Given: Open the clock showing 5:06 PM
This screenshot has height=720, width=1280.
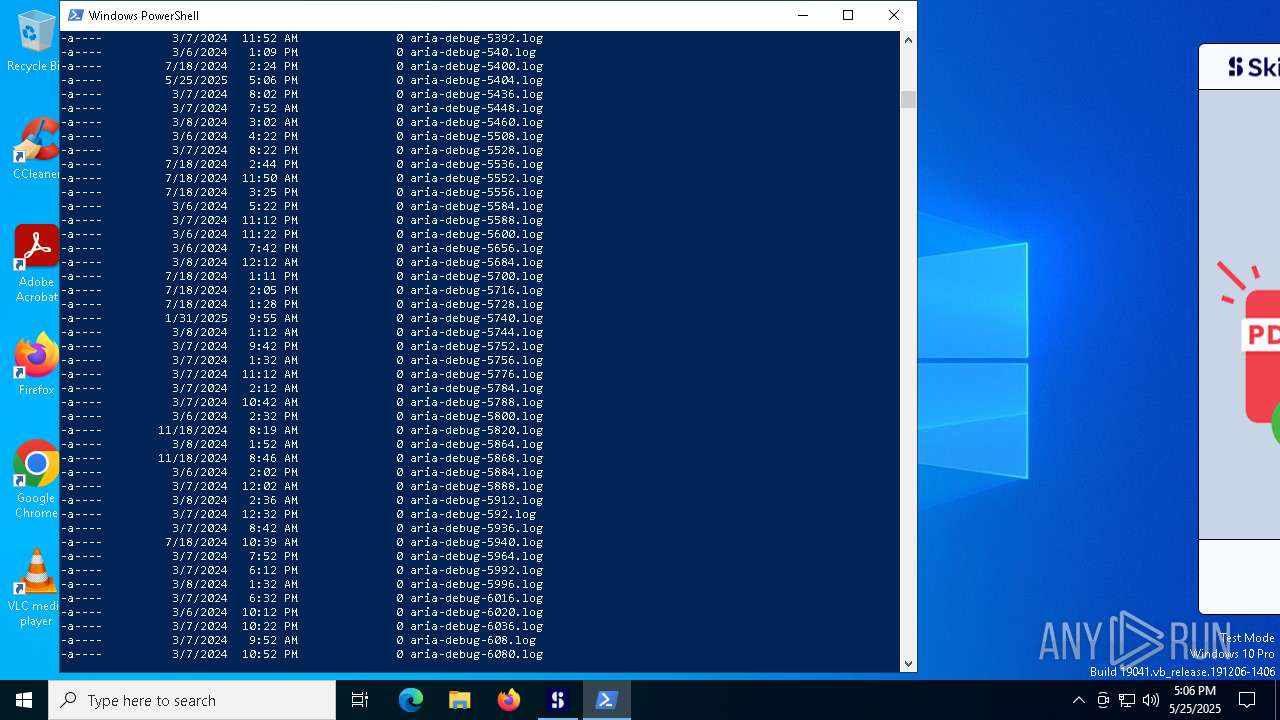Looking at the screenshot, I should 1196,700.
